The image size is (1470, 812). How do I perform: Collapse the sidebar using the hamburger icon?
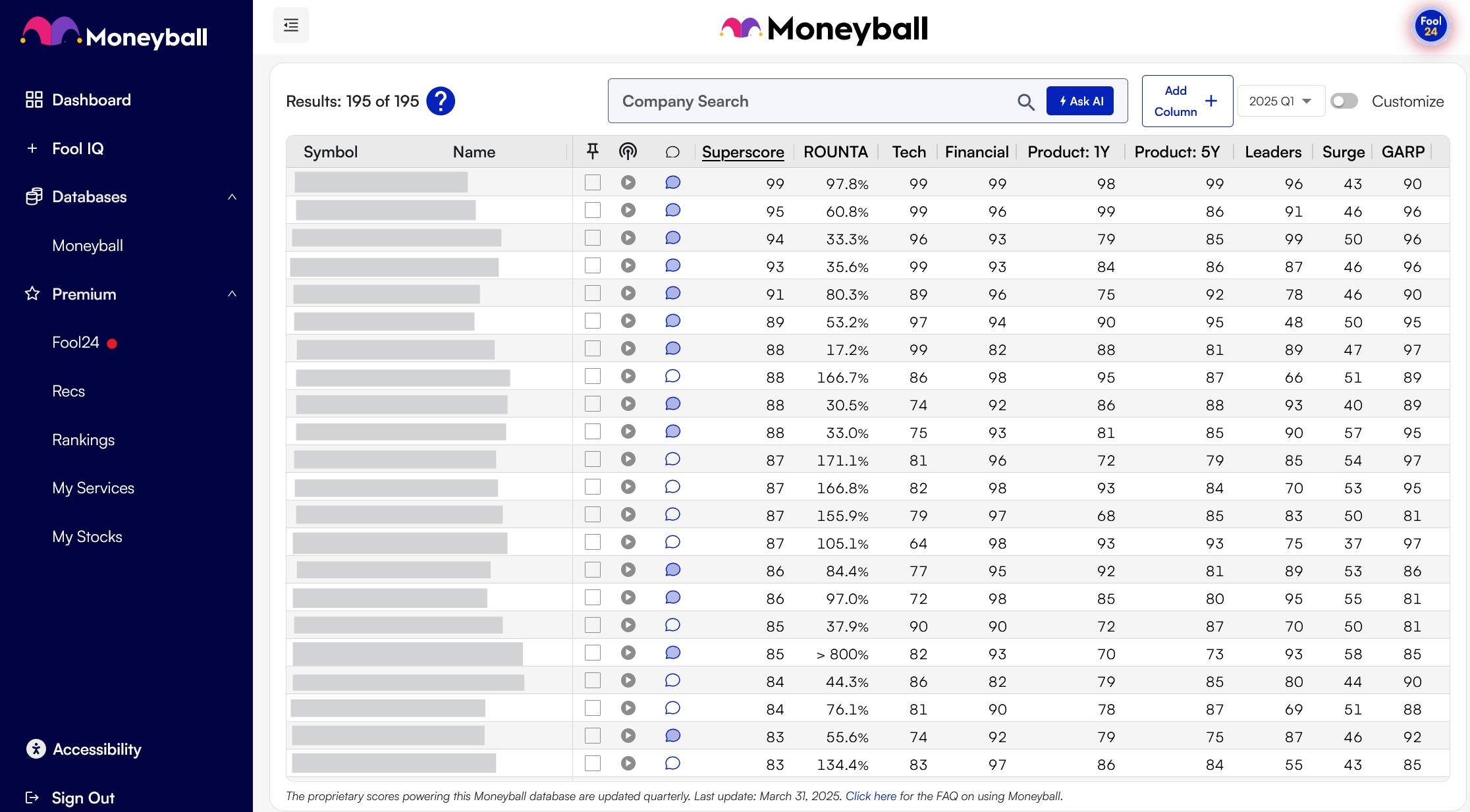tap(290, 24)
